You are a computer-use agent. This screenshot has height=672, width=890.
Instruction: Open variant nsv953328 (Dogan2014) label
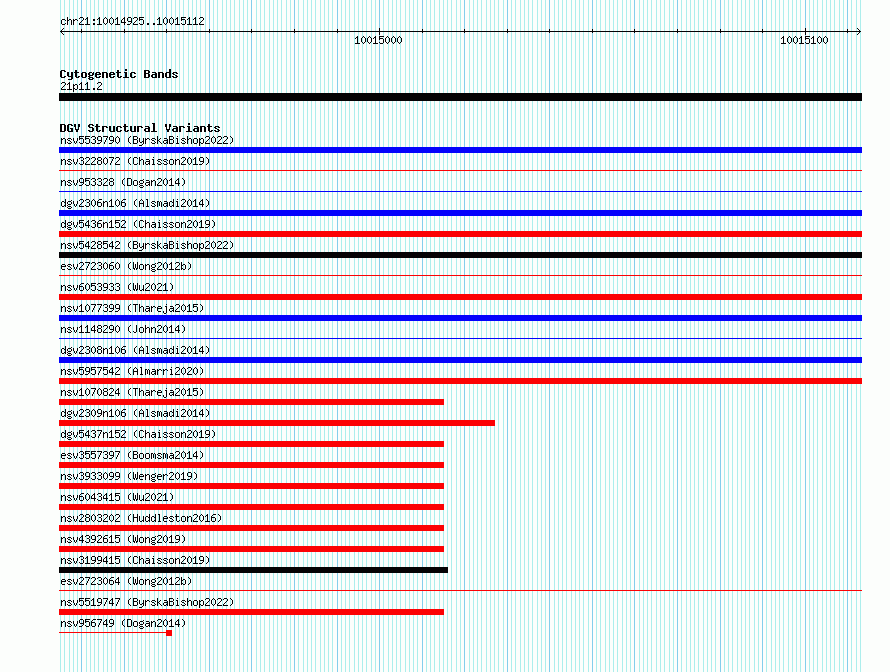[x=123, y=182]
